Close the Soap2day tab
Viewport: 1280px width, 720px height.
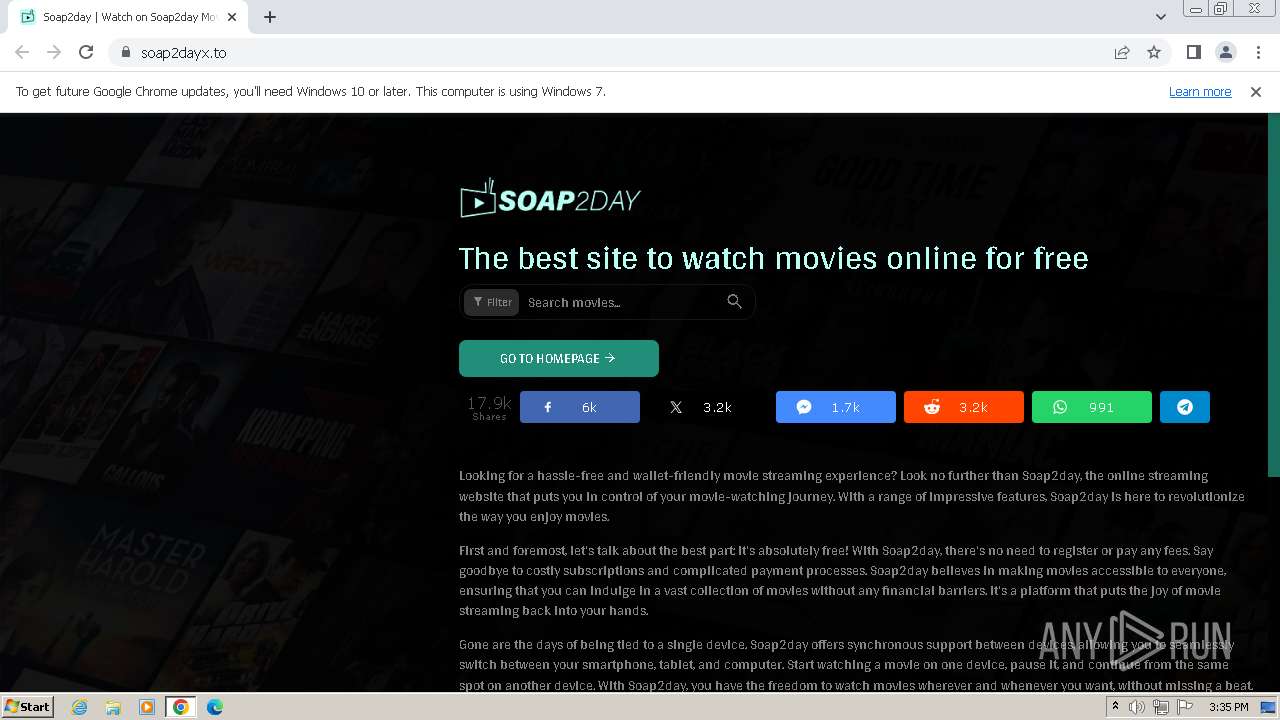point(234,17)
